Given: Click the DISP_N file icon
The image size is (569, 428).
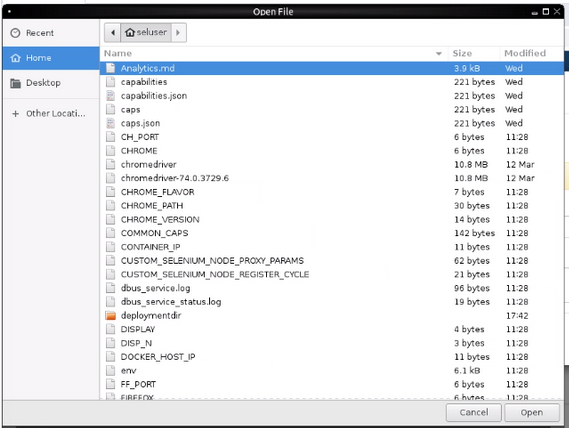Looking at the screenshot, I should tap(111, 343).
